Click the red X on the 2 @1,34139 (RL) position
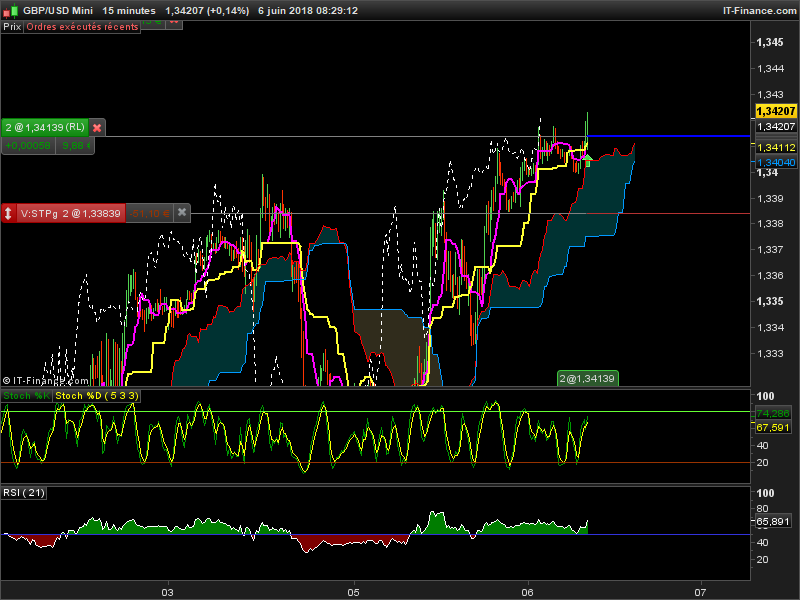The image size is (800, 600). [97, 128]
